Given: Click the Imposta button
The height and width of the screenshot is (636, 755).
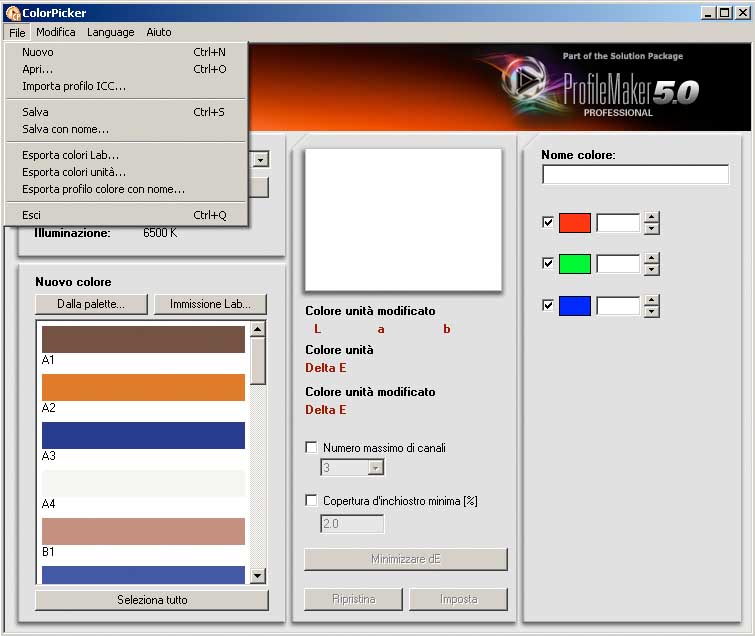Looking at the screenshot, I should pos(458,599).
